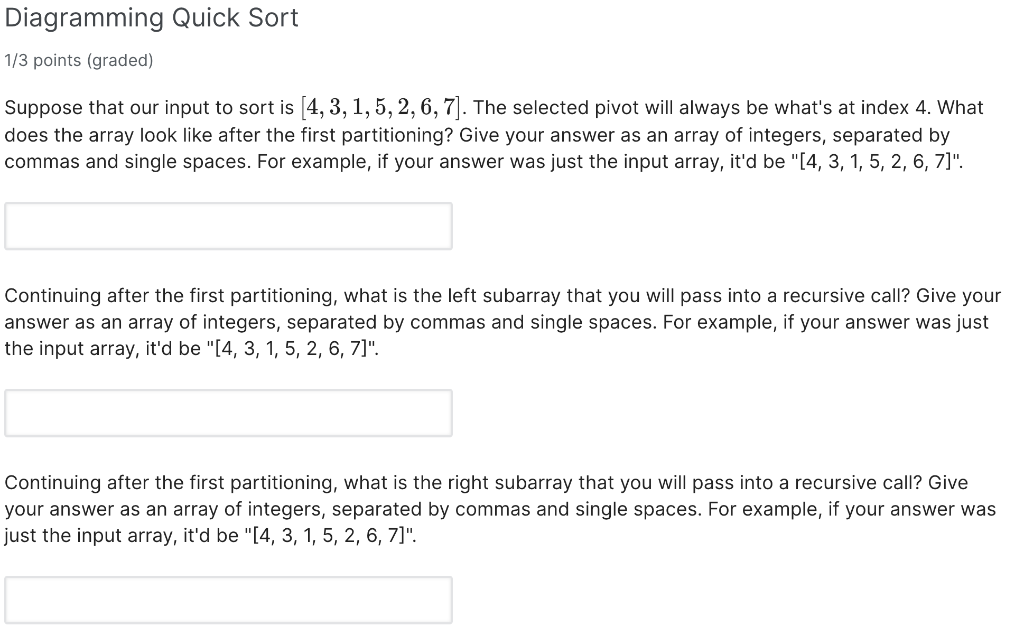Select the Diagramming Quick Sort heading

(152, 18)
